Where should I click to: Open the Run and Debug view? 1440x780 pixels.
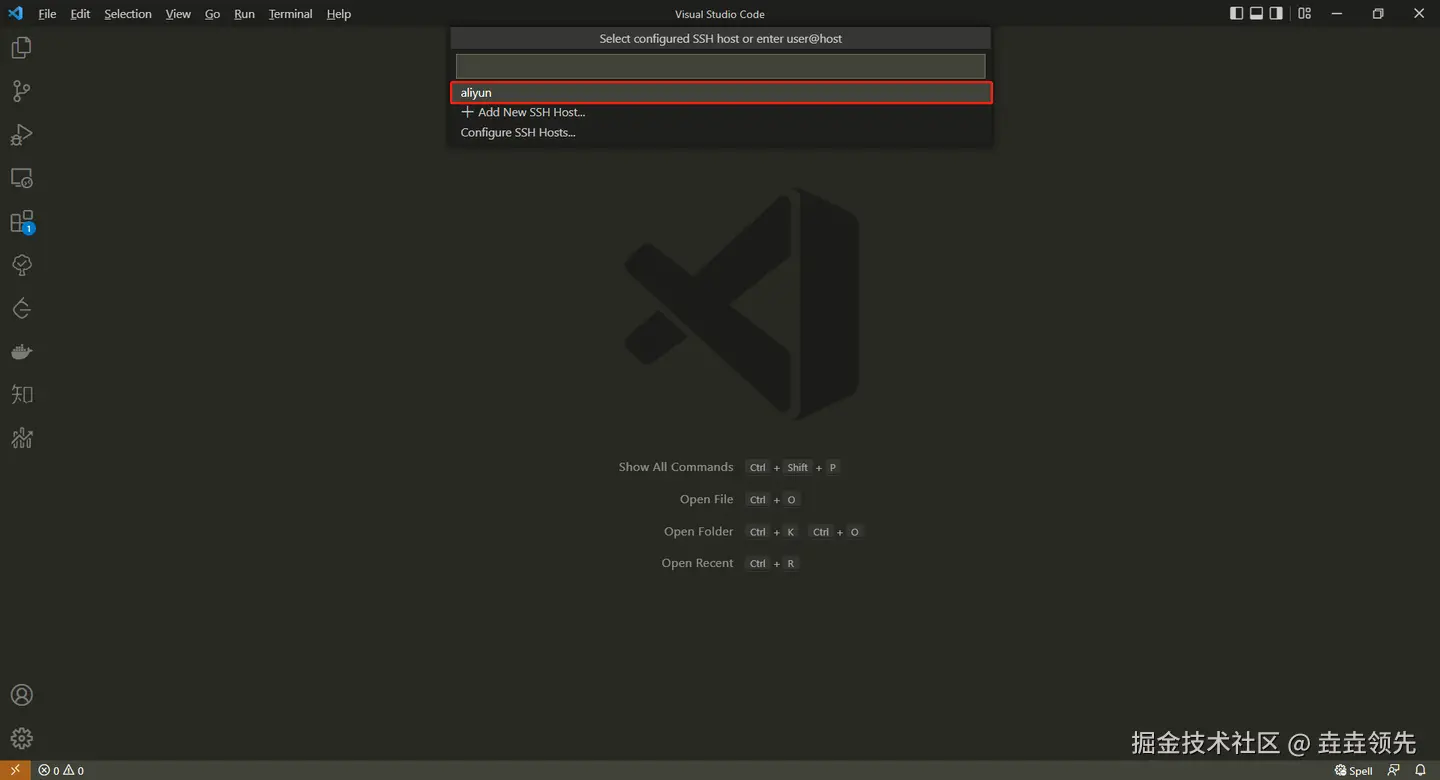point(21,135)
